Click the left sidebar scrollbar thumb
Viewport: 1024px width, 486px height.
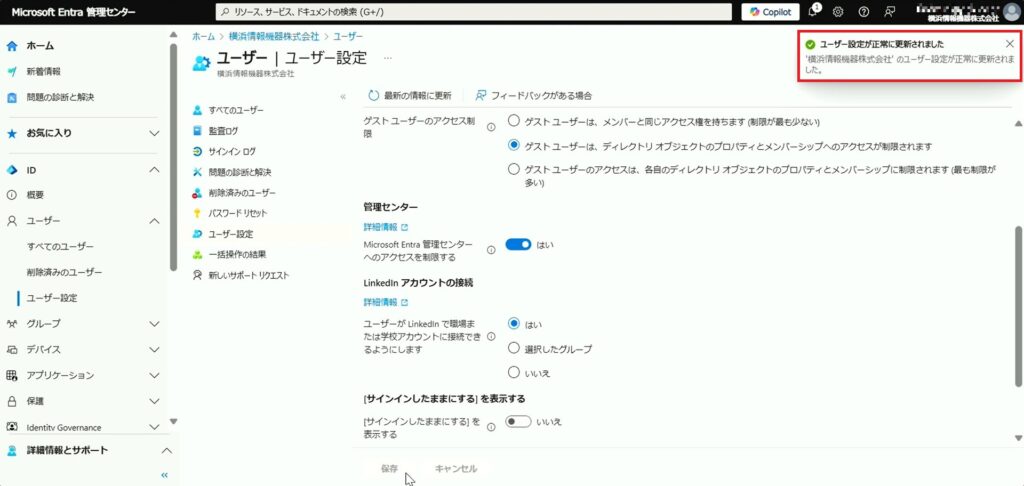tap(173, 157)
